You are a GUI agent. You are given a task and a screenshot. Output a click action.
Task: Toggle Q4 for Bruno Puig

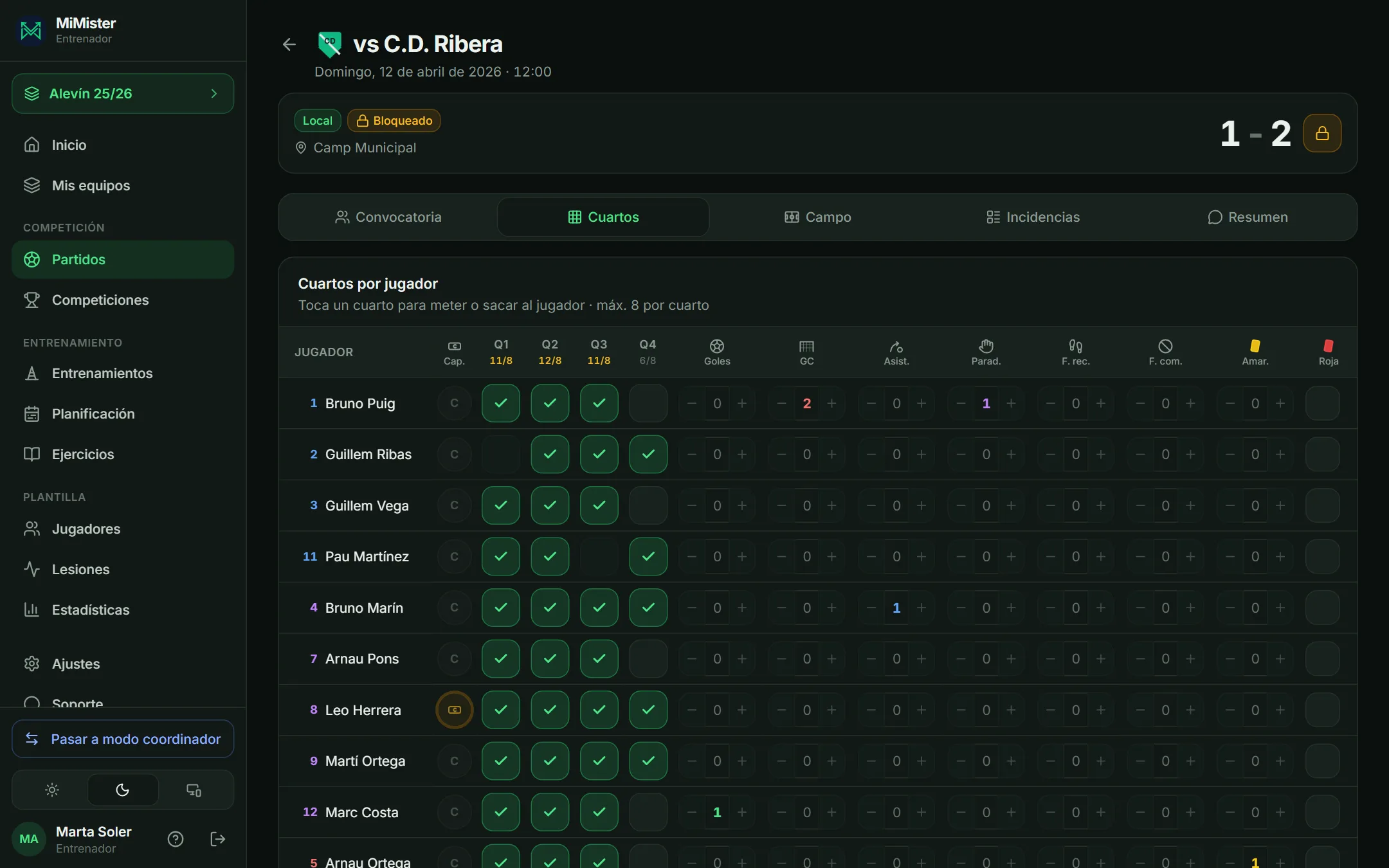point(648,403)
